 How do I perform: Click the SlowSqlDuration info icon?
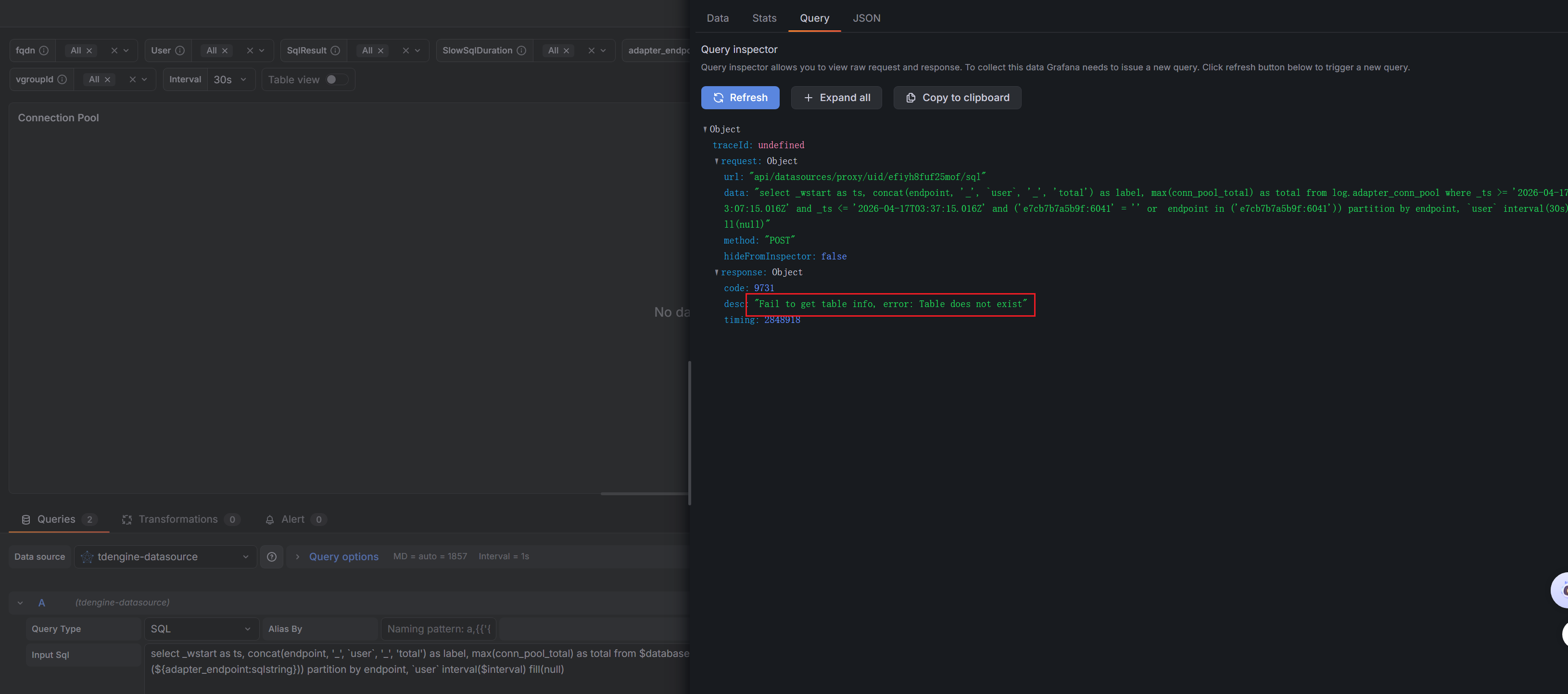coord(522,51)
